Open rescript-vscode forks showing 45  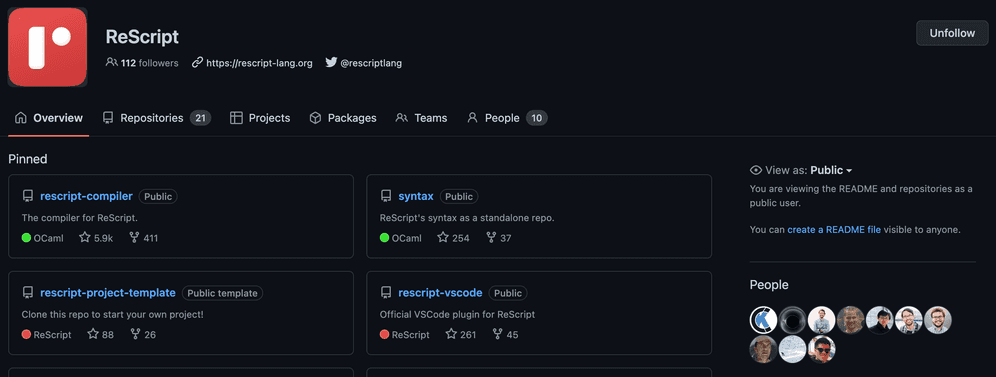(x=506, y=334)
